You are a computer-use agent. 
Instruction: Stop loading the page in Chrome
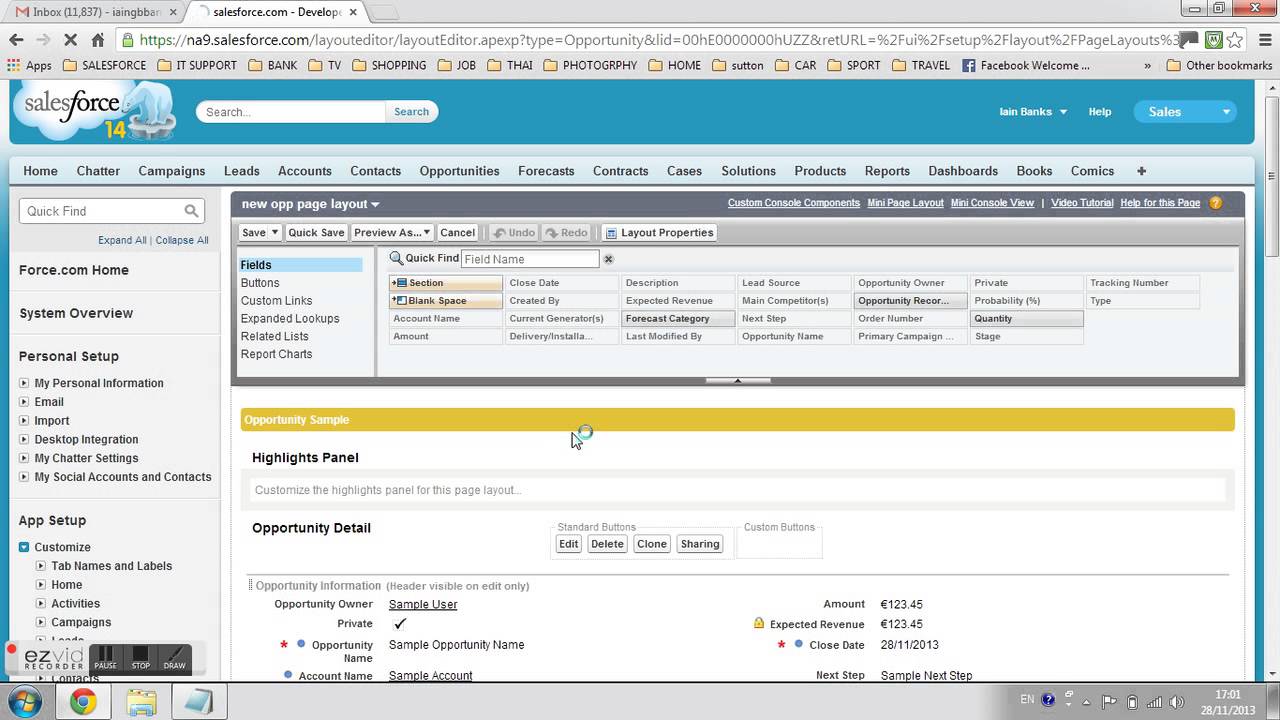click(x=70, y=40)
